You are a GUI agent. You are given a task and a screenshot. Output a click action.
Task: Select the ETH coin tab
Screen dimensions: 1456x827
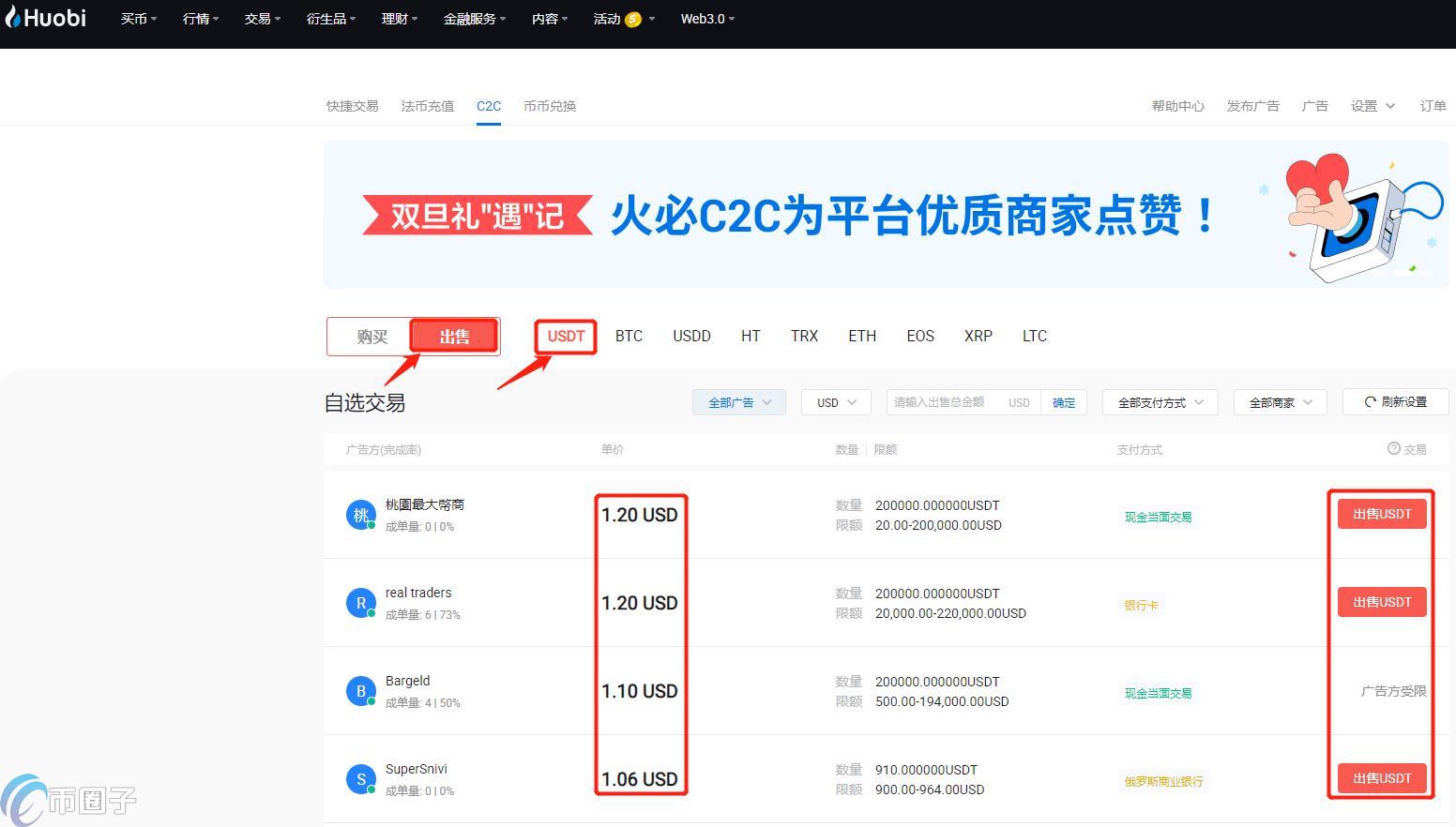pyautogui.click(x=862, y=336)
